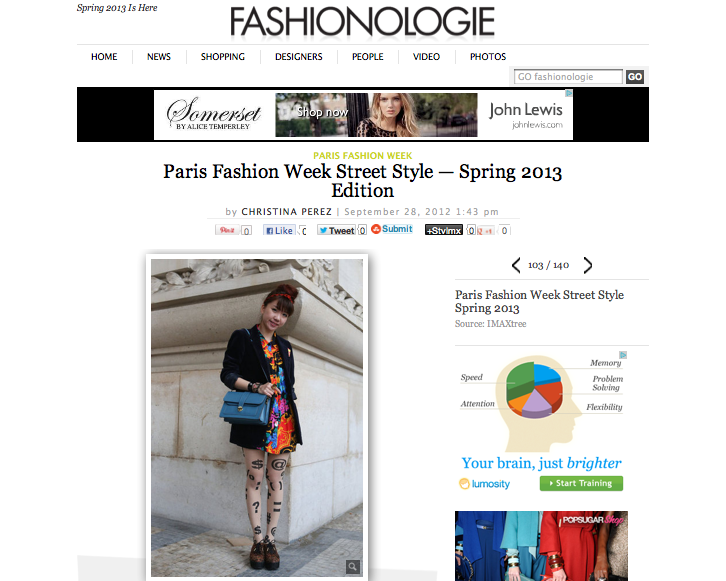Open the AdChoices icon on John Lewis banner
Screen dimensions: 726x581
click(569, 94)
